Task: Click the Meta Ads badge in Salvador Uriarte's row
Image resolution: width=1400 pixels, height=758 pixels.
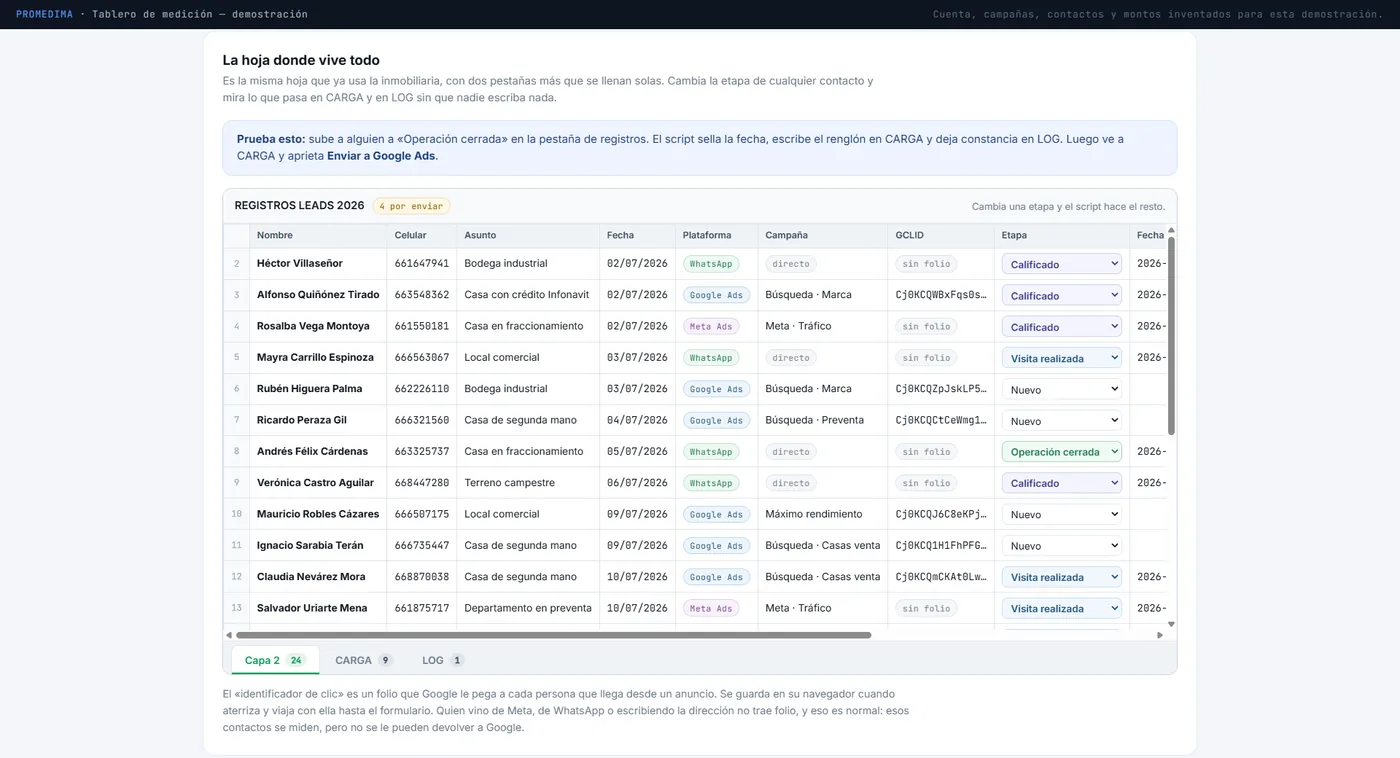Action: pos(711,608)
